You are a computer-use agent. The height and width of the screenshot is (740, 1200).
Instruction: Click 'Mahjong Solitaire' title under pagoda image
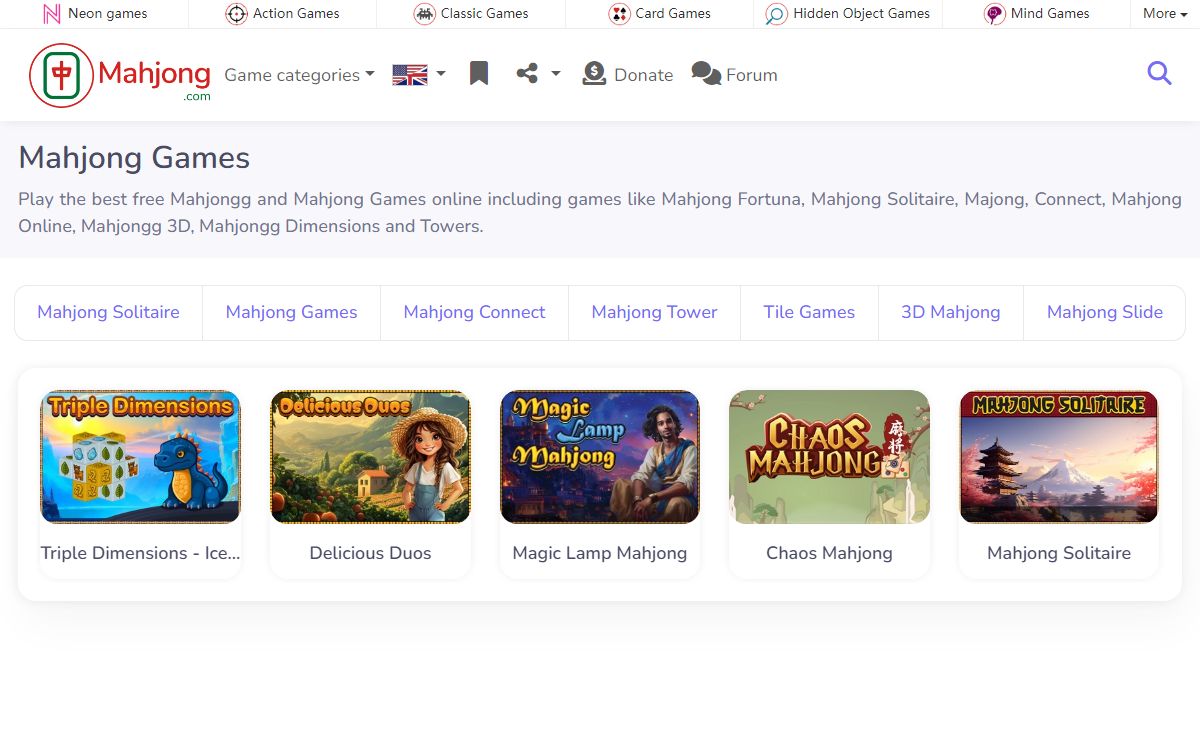pos(1059,553)
